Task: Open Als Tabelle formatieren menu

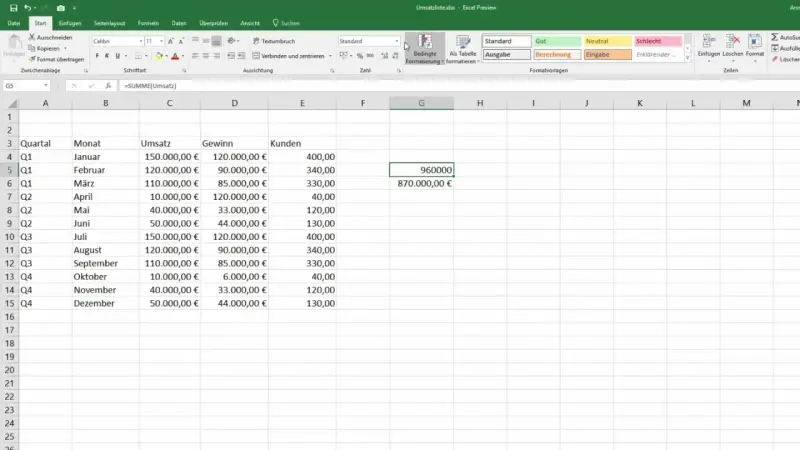Action: [463, 49]
